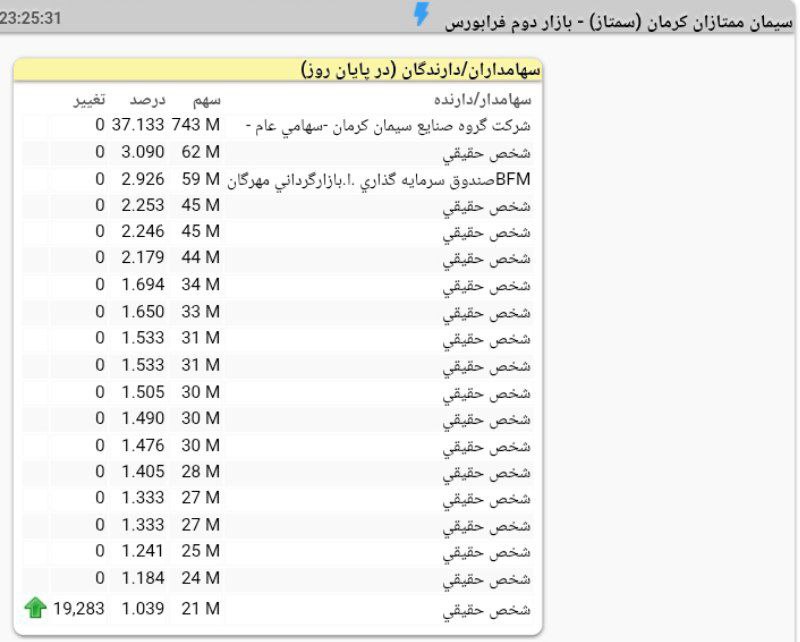Click the درصد column header
This screenshot has width=800, height=642.
[x=147, y=99]
